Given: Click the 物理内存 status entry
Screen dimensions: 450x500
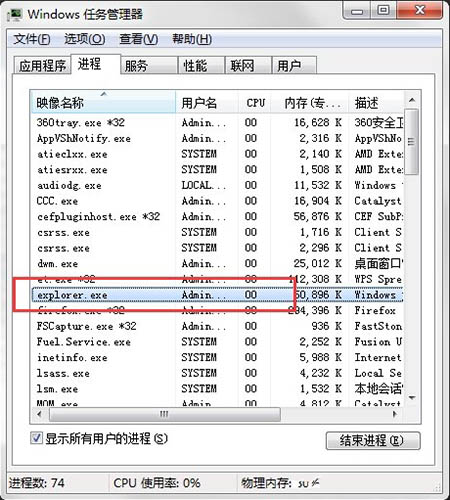Looking at the screenshot, I should (280, 483).
